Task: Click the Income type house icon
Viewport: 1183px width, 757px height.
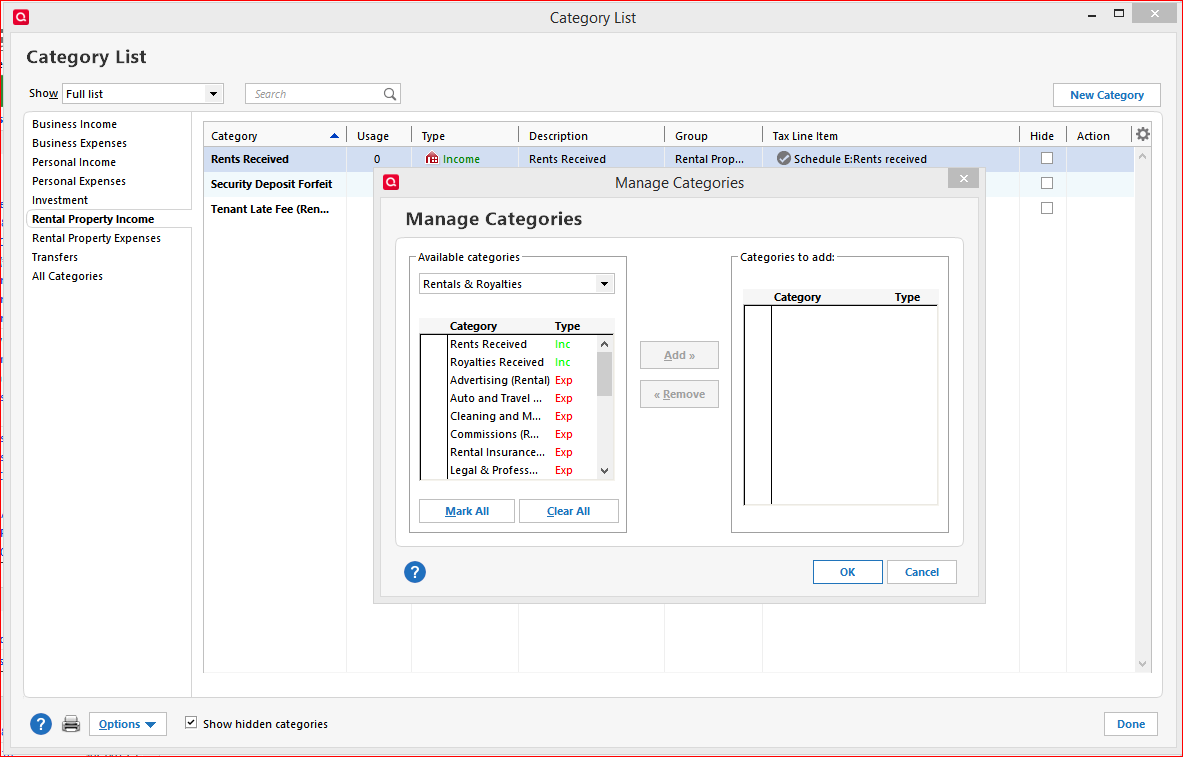Action: [432, 159]
